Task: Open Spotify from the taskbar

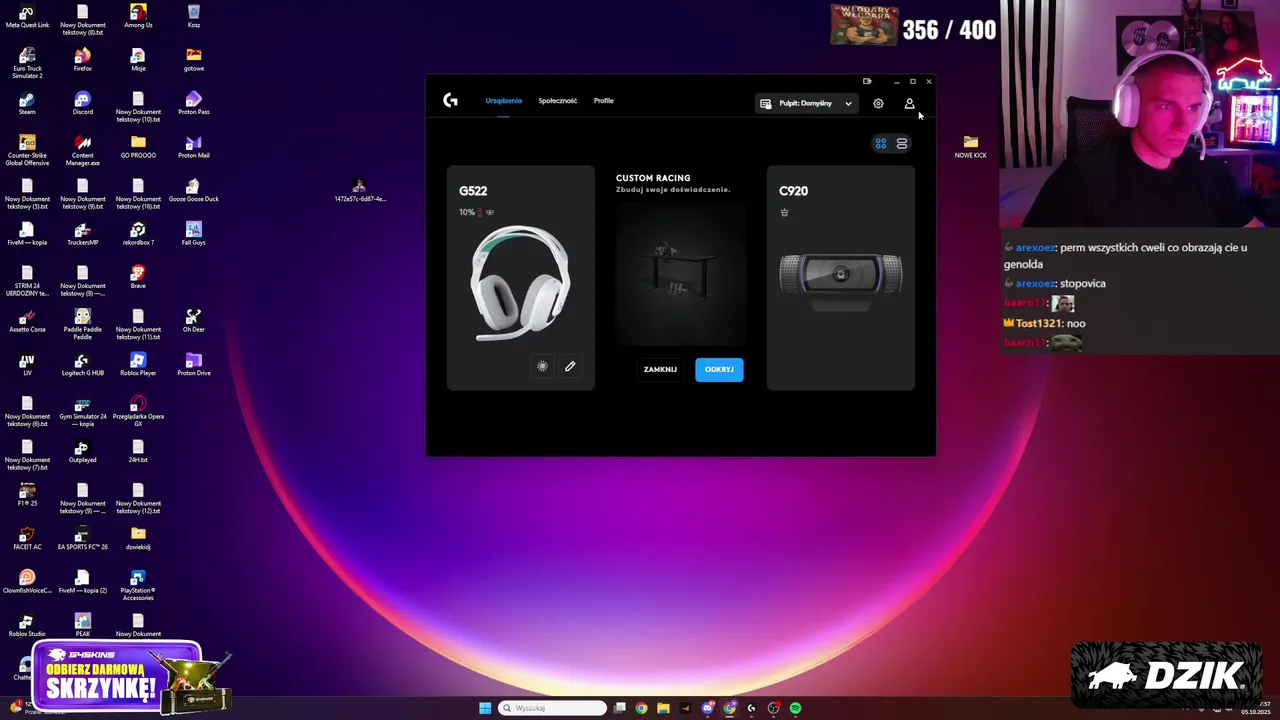Action: (795, 708)
